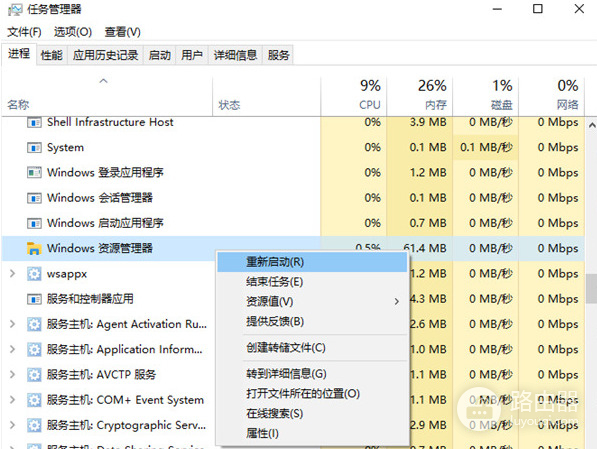Click the 0.1 MB/秒 disk value for System

click(486, 147)
